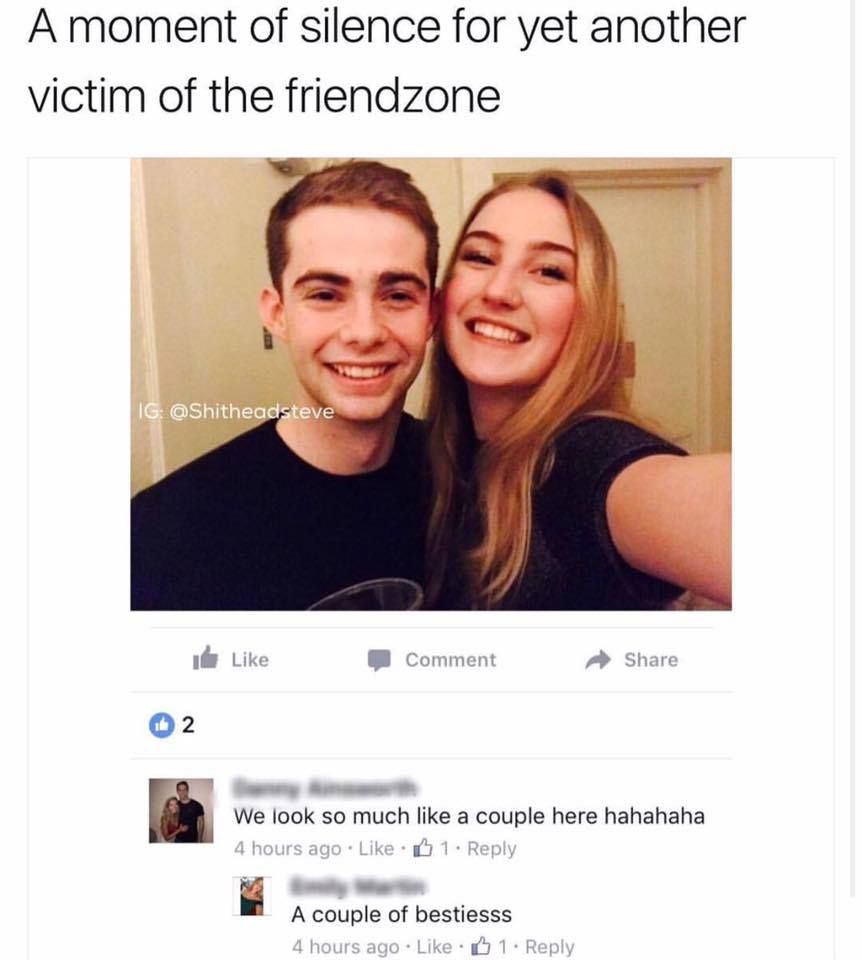Open first commenter's profile picture
The height and width of the screenshot is (960, 862).
(181, 811)
